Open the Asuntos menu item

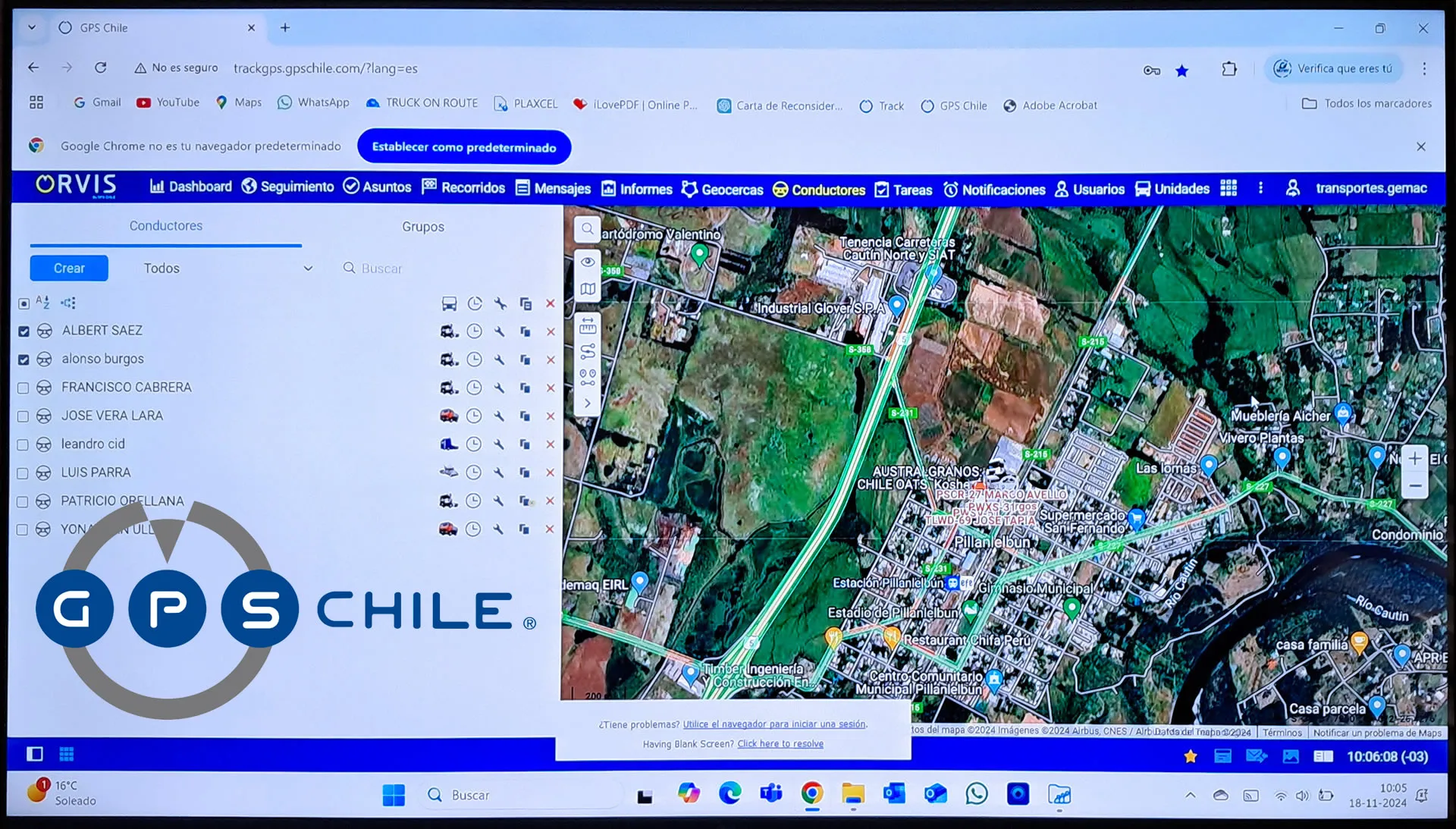click(377, 187)
